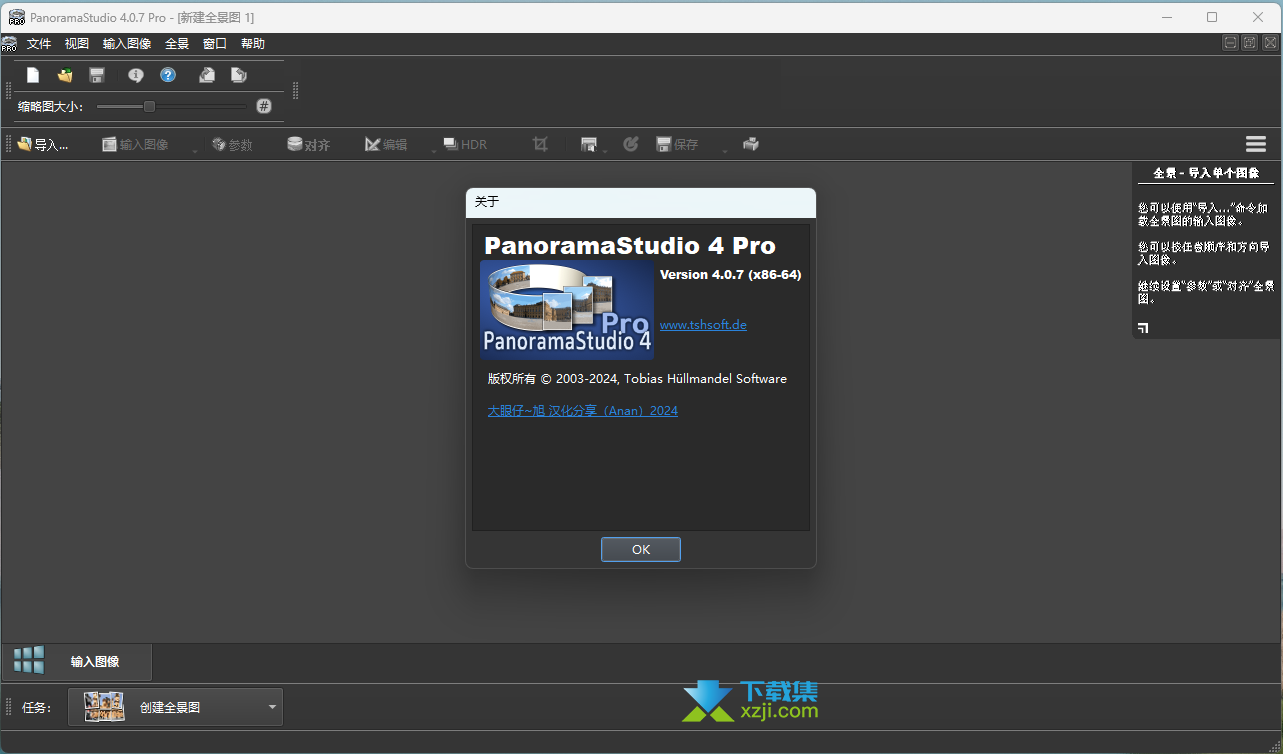Image resolution: width=1283 pixels, height=754 pixels.
Task: Click the 缩略图大小 label
Action: point(51,106)
